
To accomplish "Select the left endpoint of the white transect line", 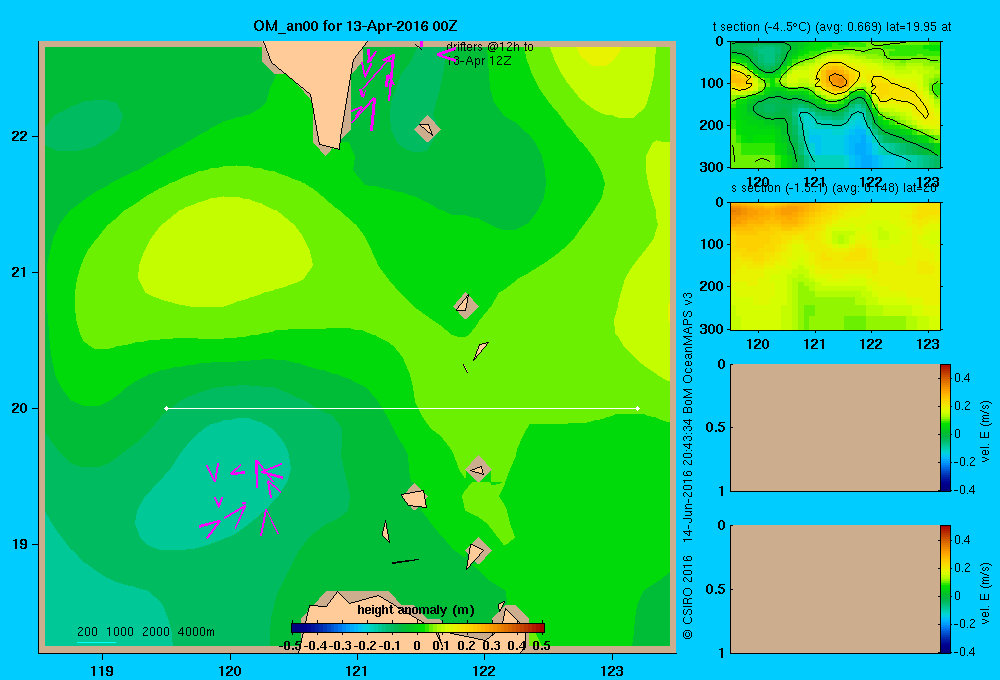I will point(166,408).
